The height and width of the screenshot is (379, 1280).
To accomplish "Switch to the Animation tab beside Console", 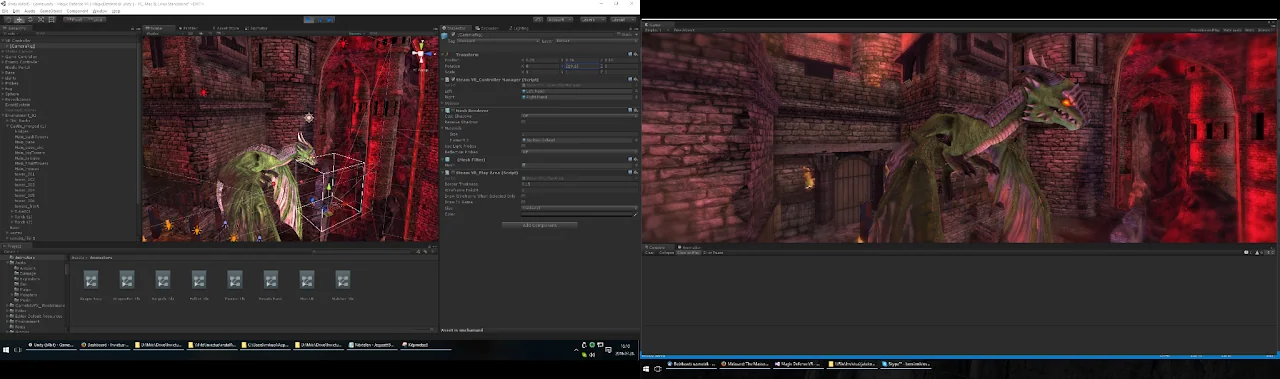I will pyautogui.click(x=690, y=246).
